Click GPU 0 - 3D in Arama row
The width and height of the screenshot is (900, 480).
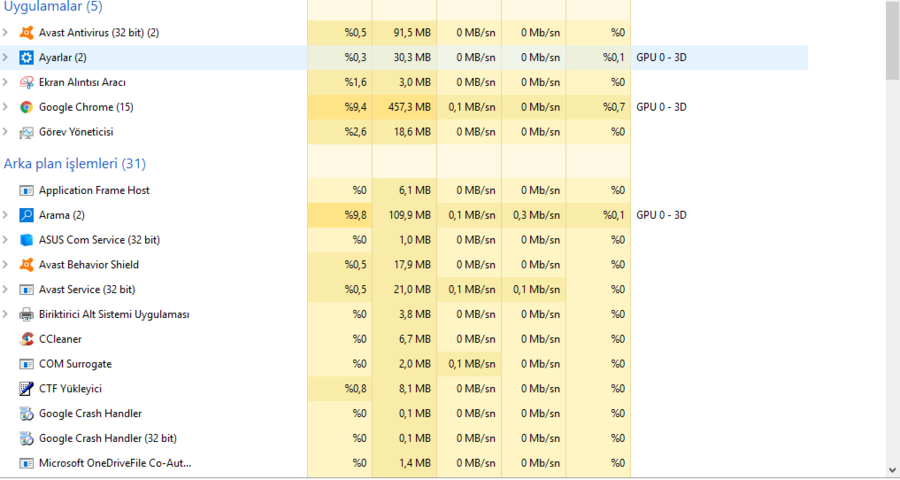pos(661,215)
